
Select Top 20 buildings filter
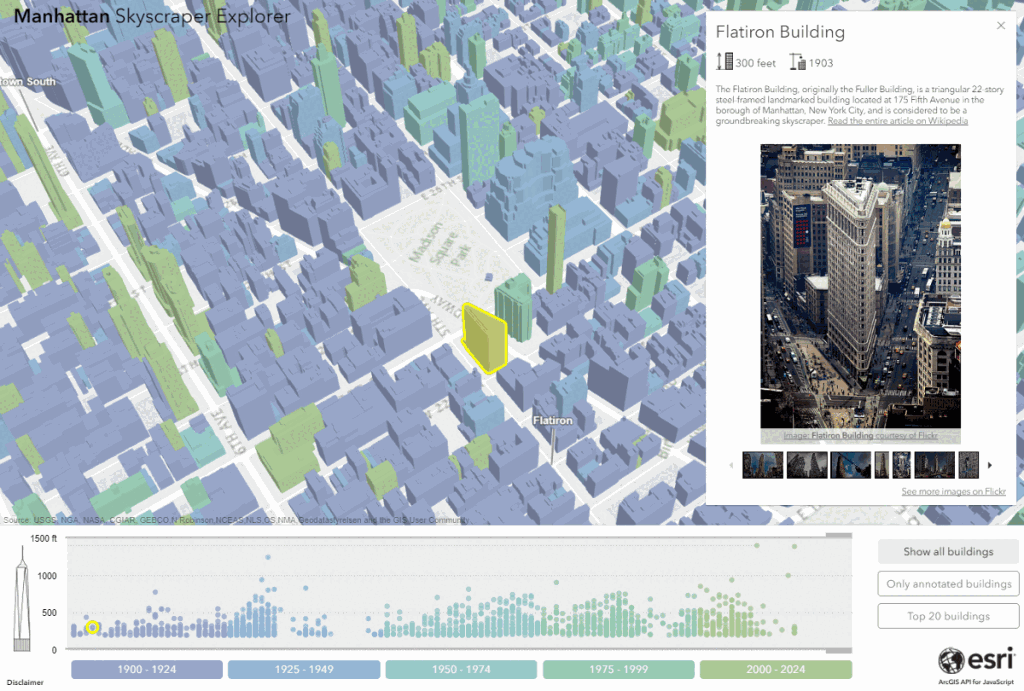click(948, 615)
